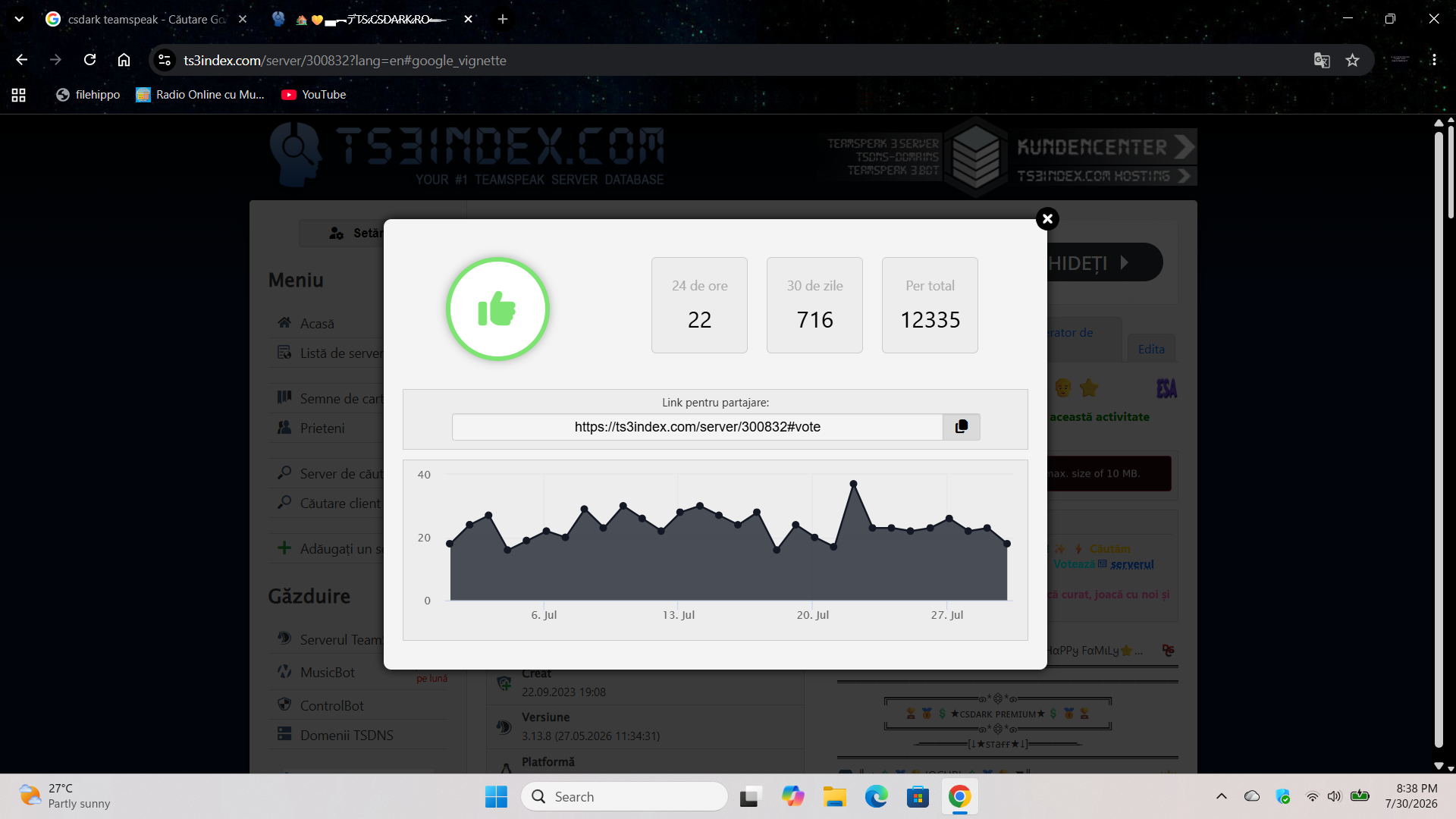Open Windows Security tray icon
The image size is (1456, 819).
point(1282,796)
